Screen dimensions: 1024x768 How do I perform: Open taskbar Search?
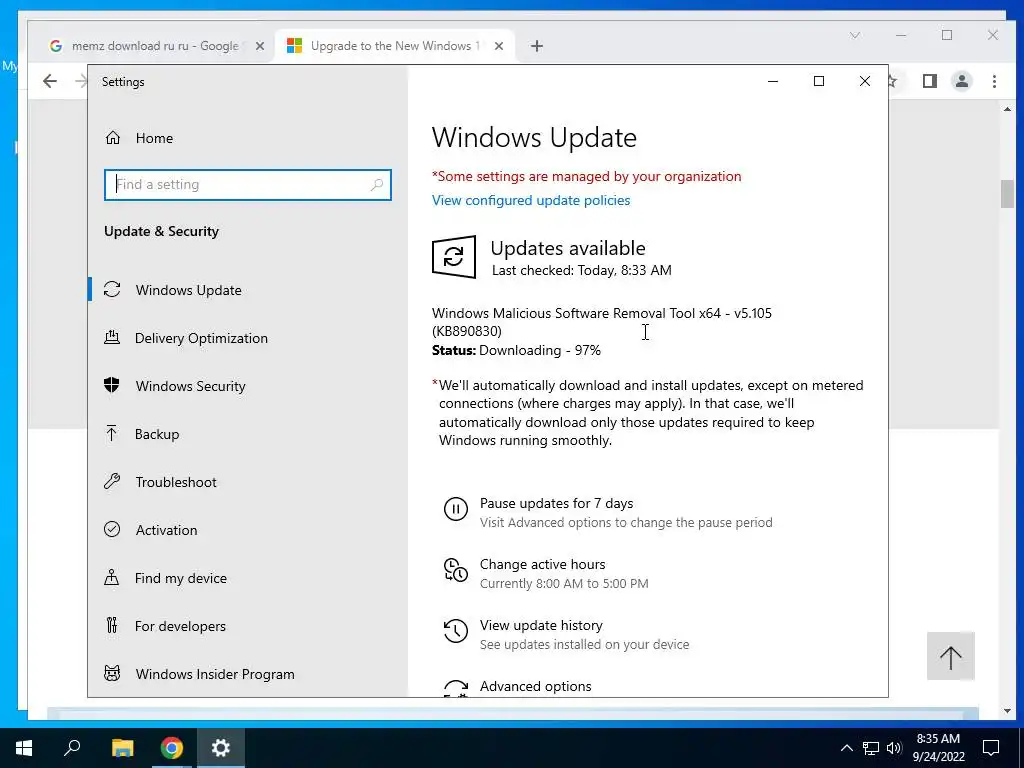pos(72,748)
